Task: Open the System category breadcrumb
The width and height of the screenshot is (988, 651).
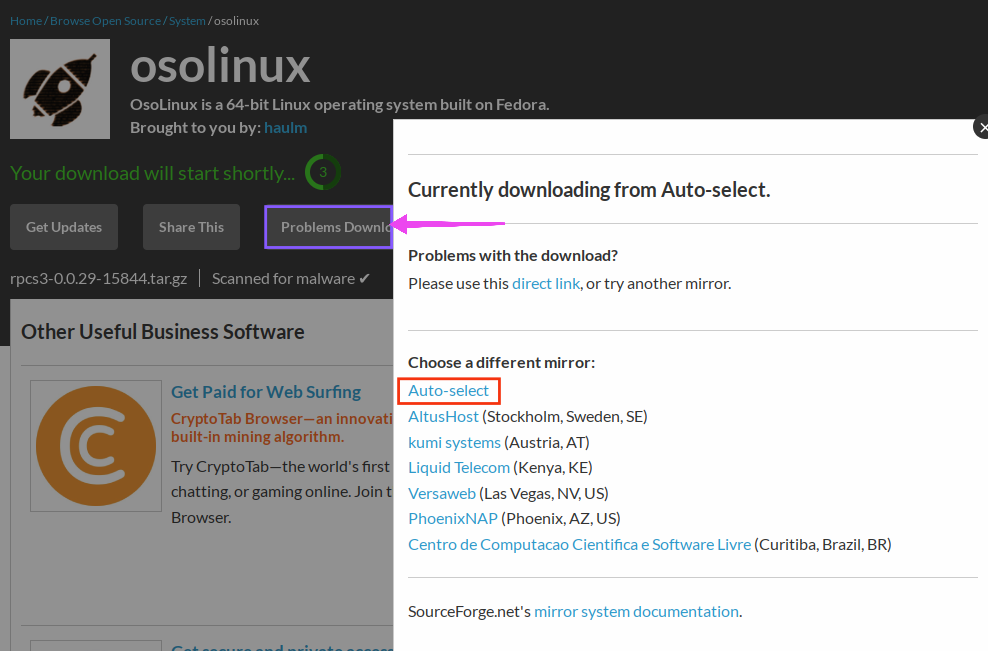Action: (x=187, y=21)
